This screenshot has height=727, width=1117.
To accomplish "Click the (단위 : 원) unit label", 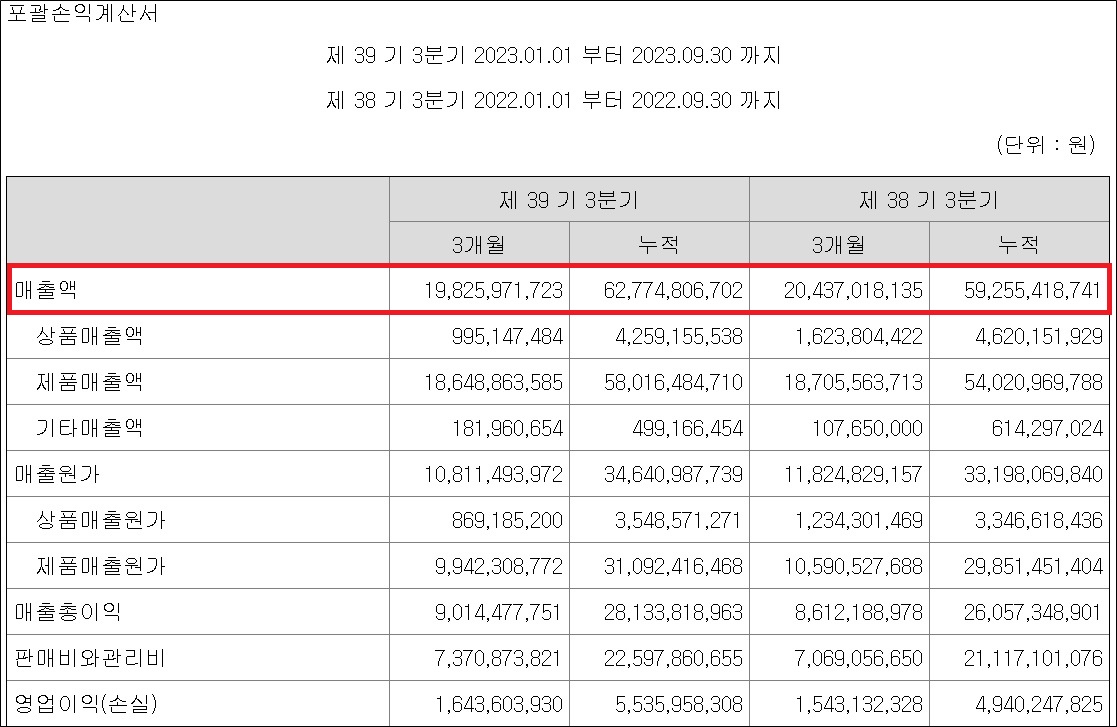I will pos(1045,145).
